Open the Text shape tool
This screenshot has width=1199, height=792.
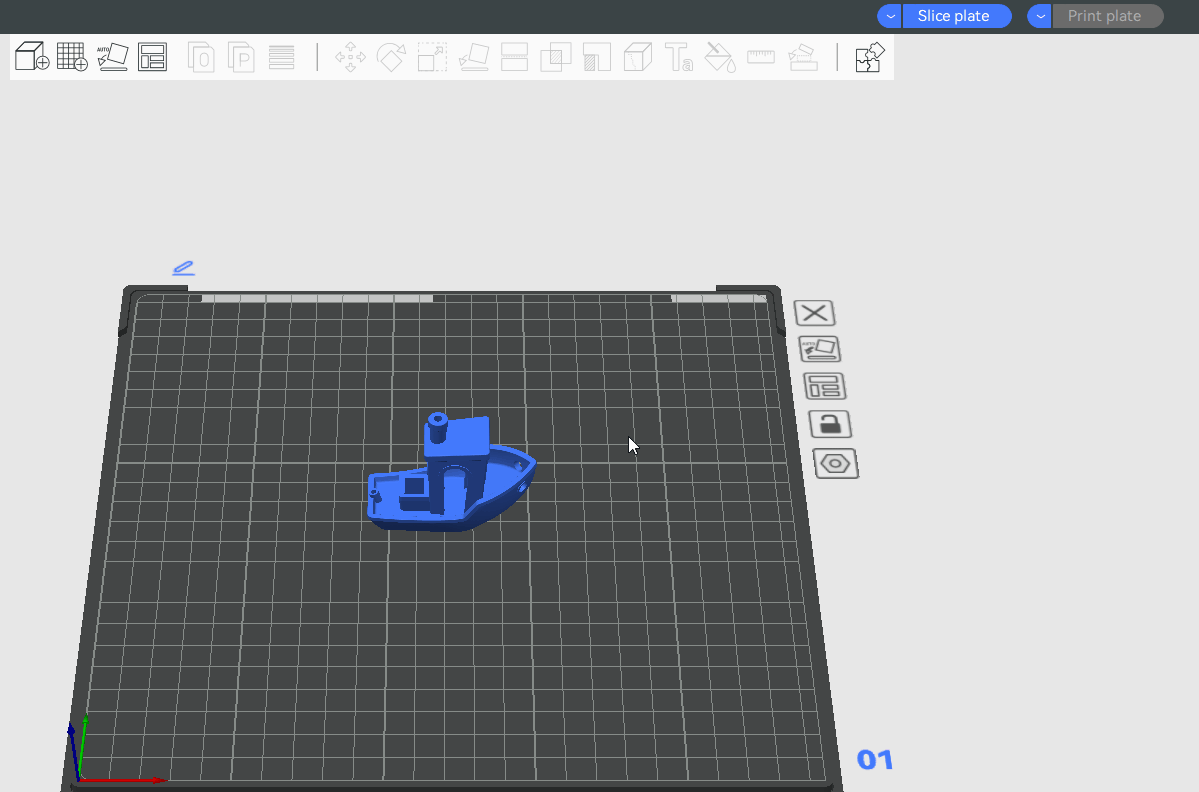point(679,57)
